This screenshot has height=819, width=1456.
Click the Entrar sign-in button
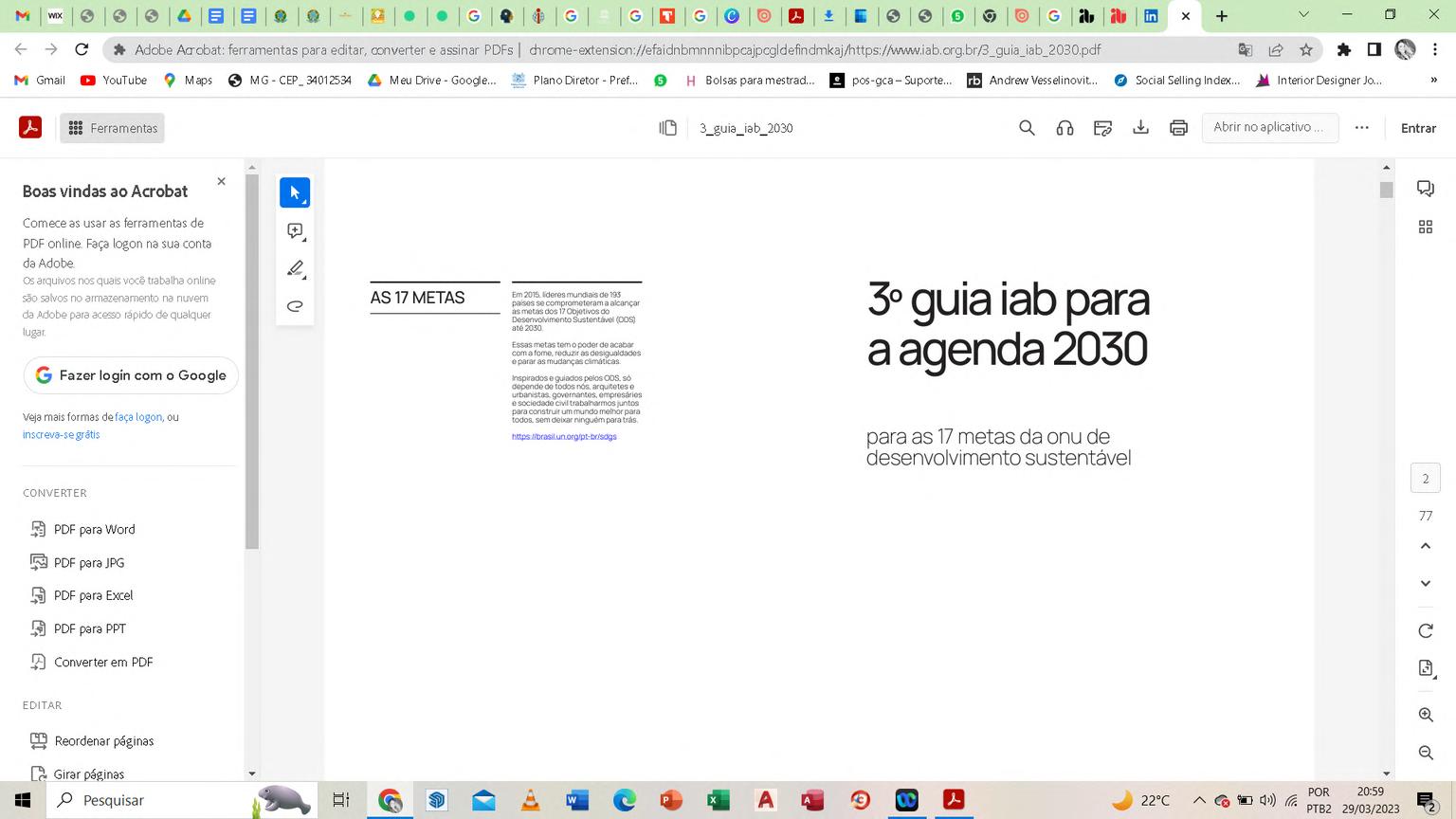pyautogui.click(x=1418, y=128)
